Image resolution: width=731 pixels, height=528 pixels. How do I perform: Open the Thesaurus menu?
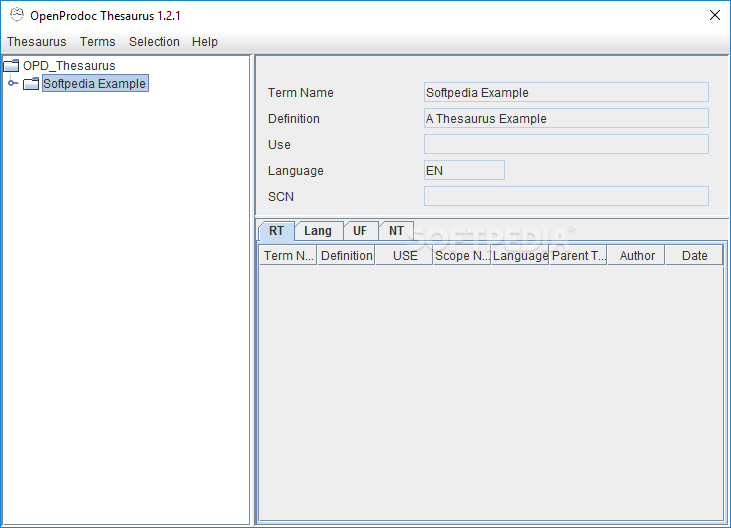[x=36, y=42]
